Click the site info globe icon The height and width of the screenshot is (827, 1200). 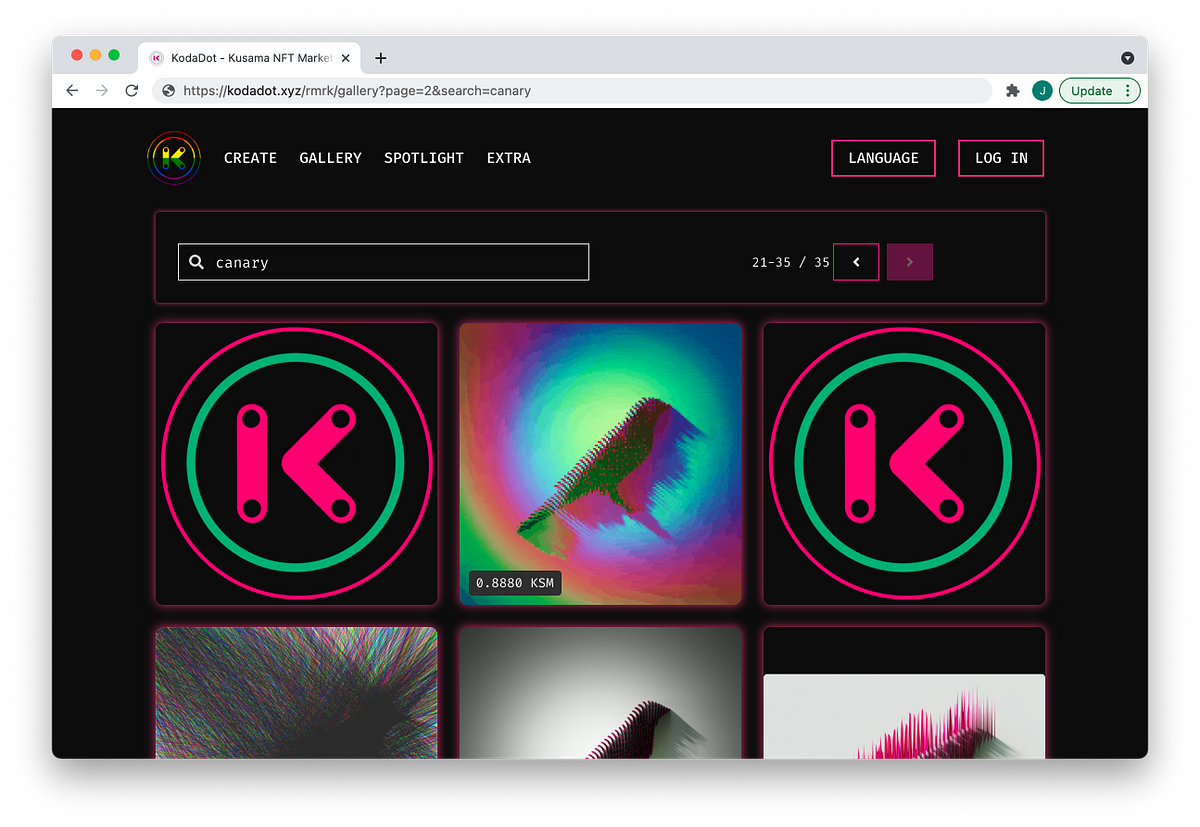point(169,90)
